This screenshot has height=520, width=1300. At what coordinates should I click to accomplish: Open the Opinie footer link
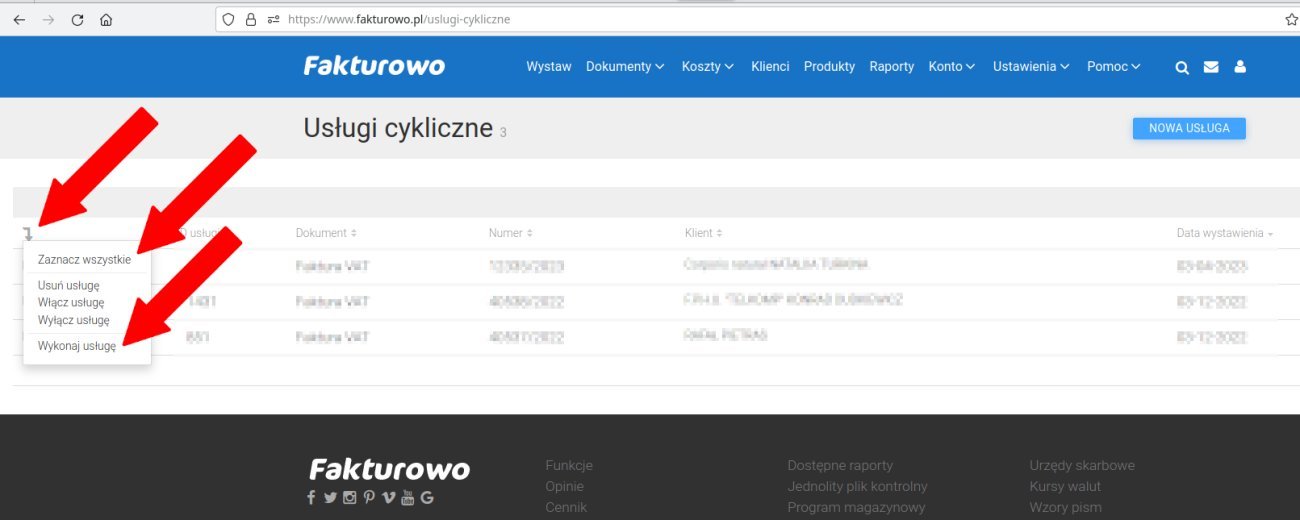tap(565, 486)
